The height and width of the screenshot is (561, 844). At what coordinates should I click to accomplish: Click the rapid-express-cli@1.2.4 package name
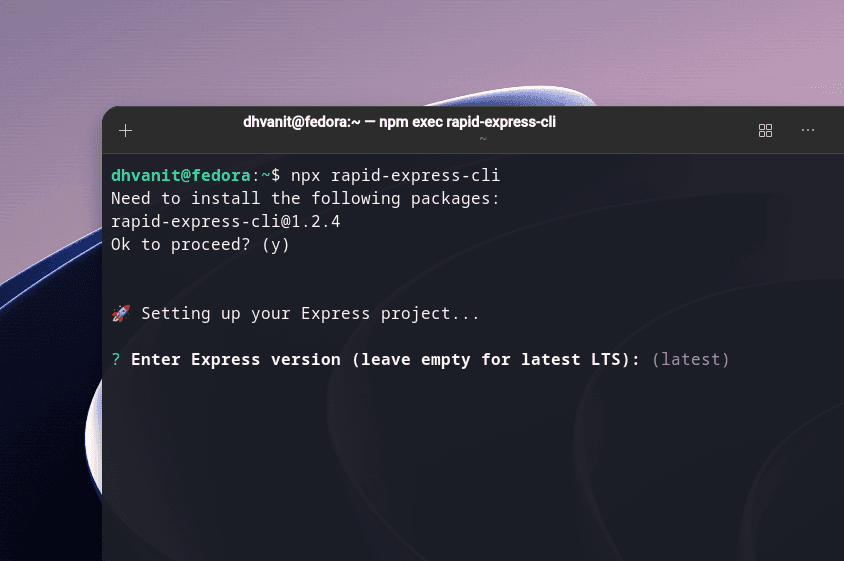(226, 222)
